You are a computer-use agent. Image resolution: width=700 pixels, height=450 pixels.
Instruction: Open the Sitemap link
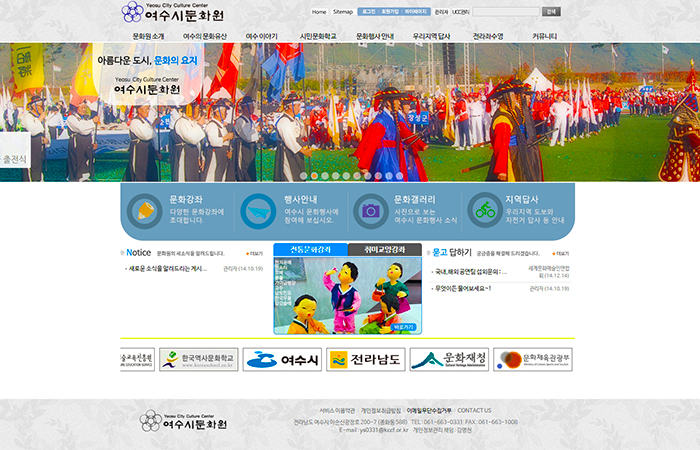tap(343, 12)
